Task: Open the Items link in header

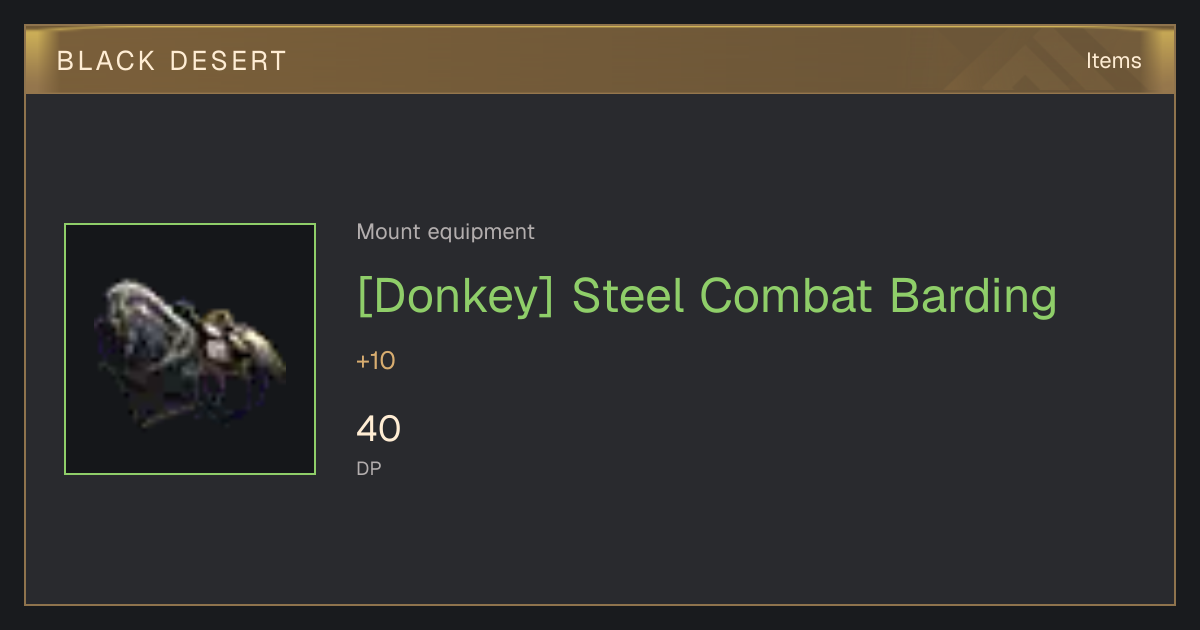Action: pyautogui.click(x=1113, y=61)
